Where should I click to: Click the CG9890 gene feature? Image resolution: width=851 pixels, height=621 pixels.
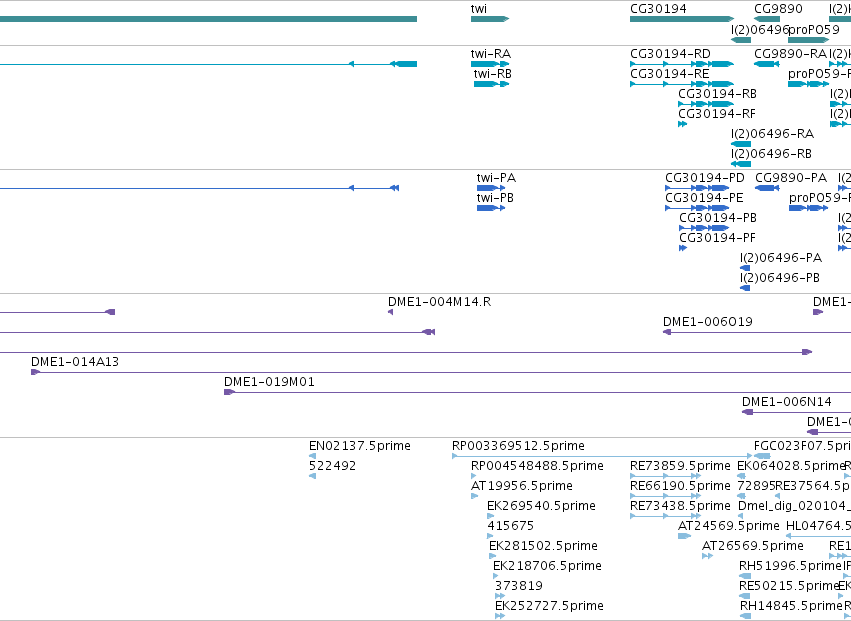tap(766, 19)
